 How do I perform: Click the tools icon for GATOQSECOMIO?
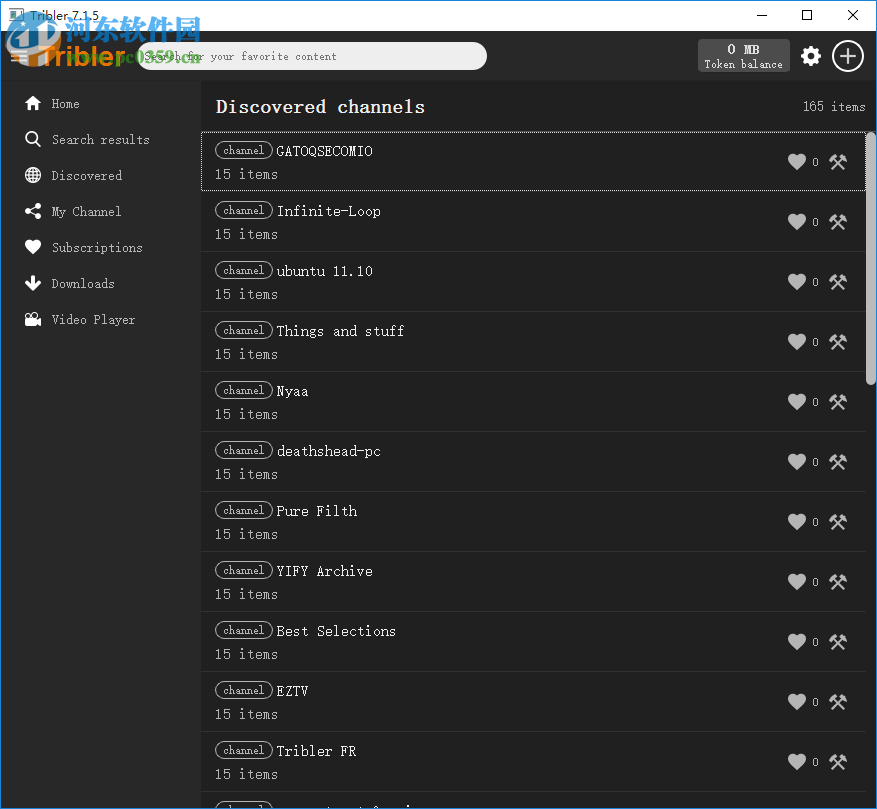coord(838,162)
